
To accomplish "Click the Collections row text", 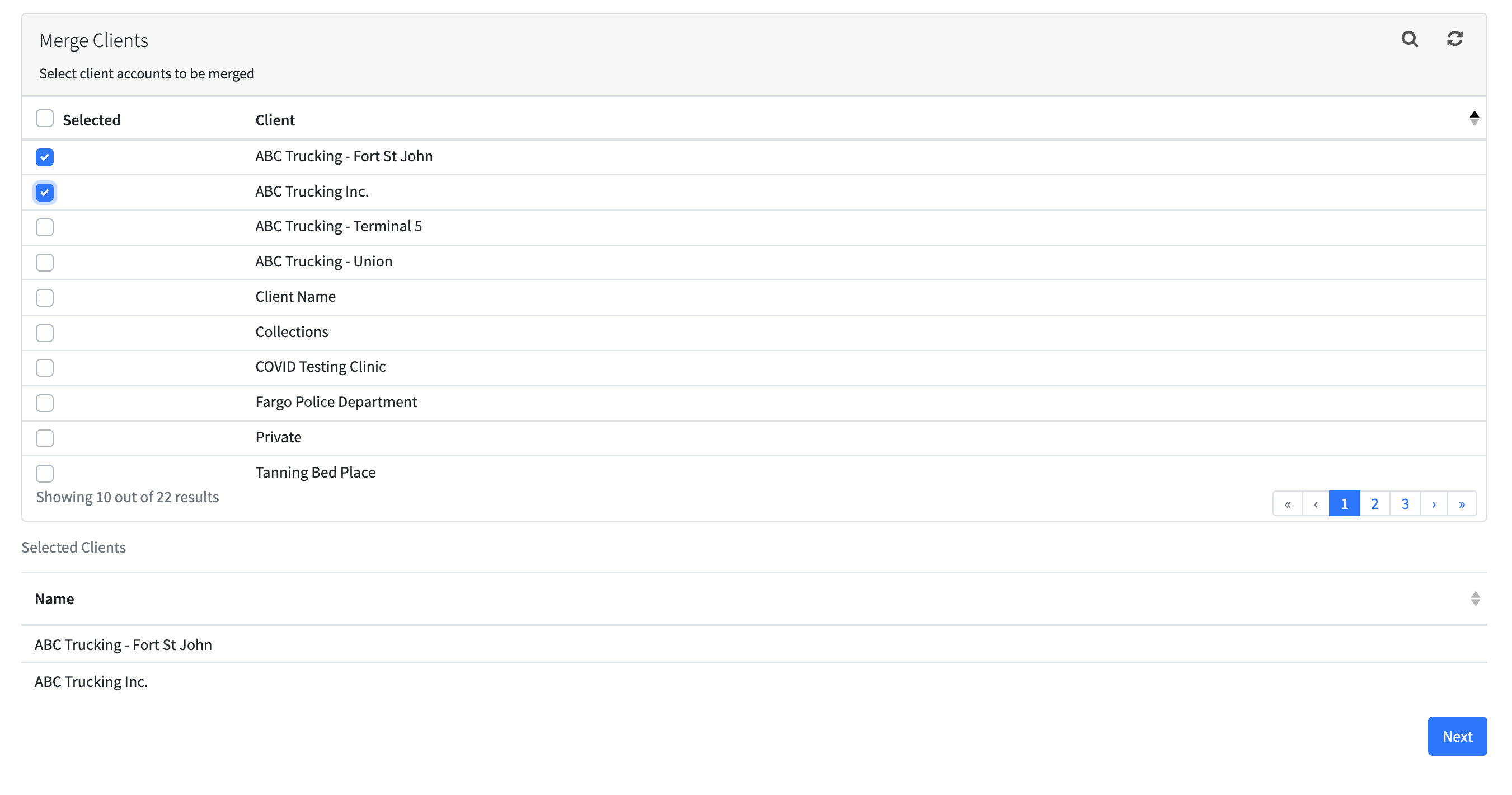I will pyautogui.click(x=292, y=332).
